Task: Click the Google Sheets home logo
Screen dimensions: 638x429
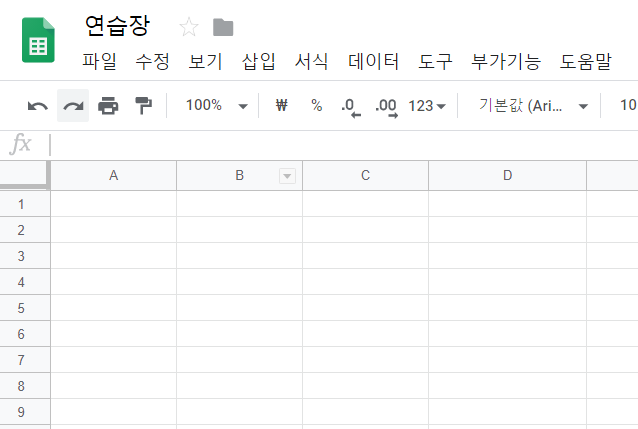Action: click(38, 40)
